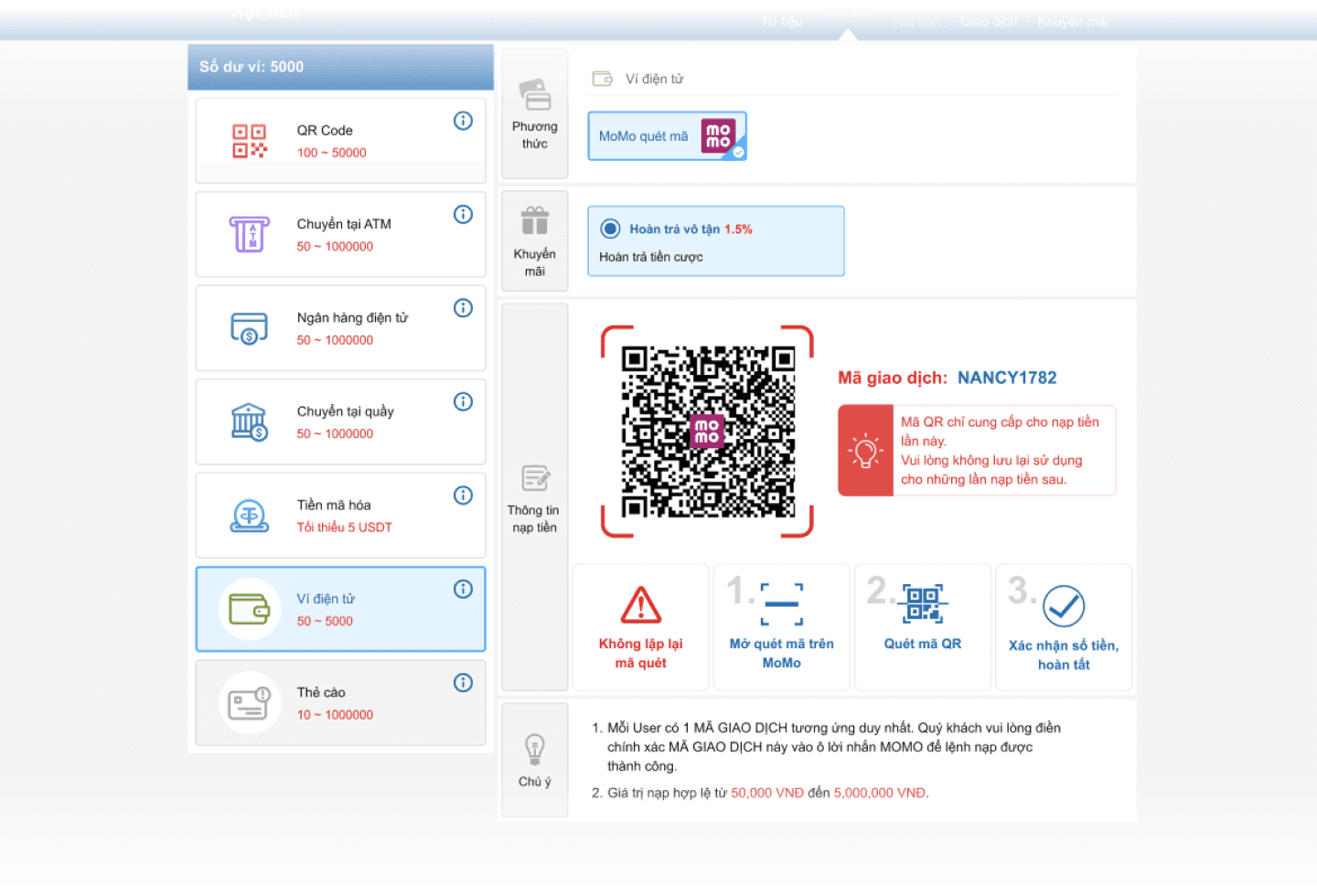Image resolution: width=1317 pixels, height=896 pixels.
Task: Click the Tiền mã hóa coin icon
Action: tap(249, 516)
